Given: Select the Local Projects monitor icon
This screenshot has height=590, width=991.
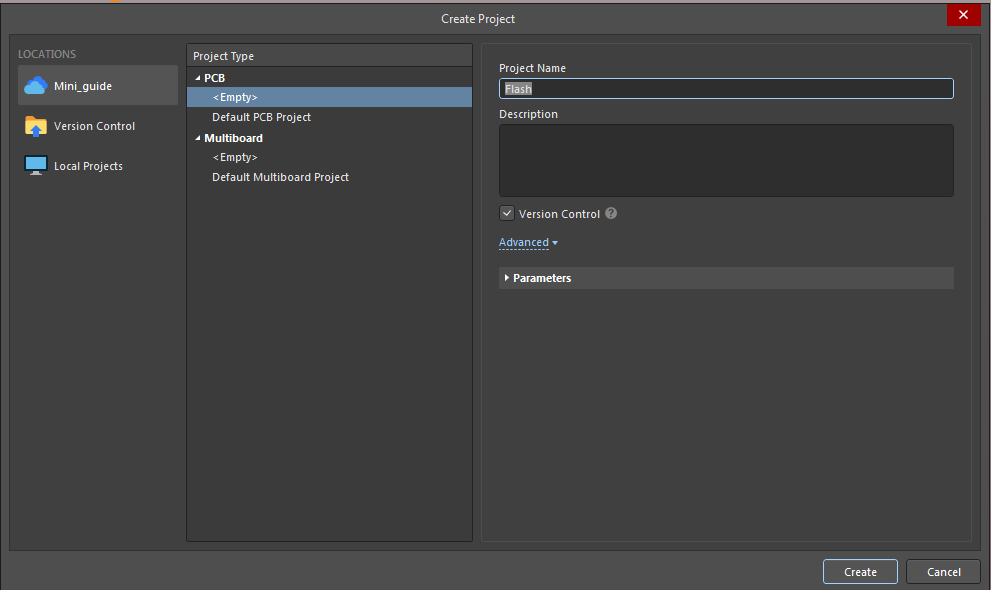Looking at the screenshot, I should tap(36, 164).
